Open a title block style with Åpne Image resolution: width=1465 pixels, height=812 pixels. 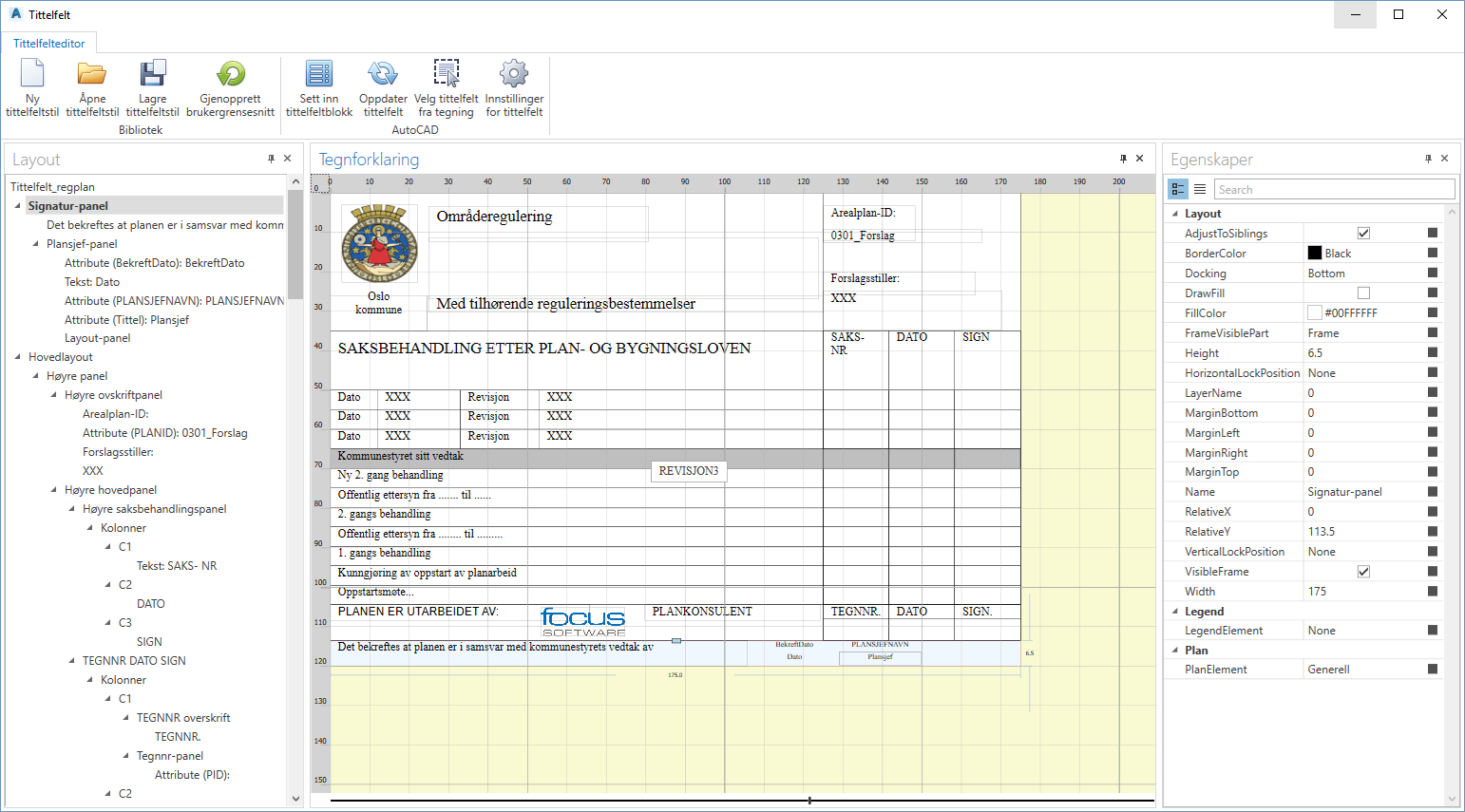[92, 74]
